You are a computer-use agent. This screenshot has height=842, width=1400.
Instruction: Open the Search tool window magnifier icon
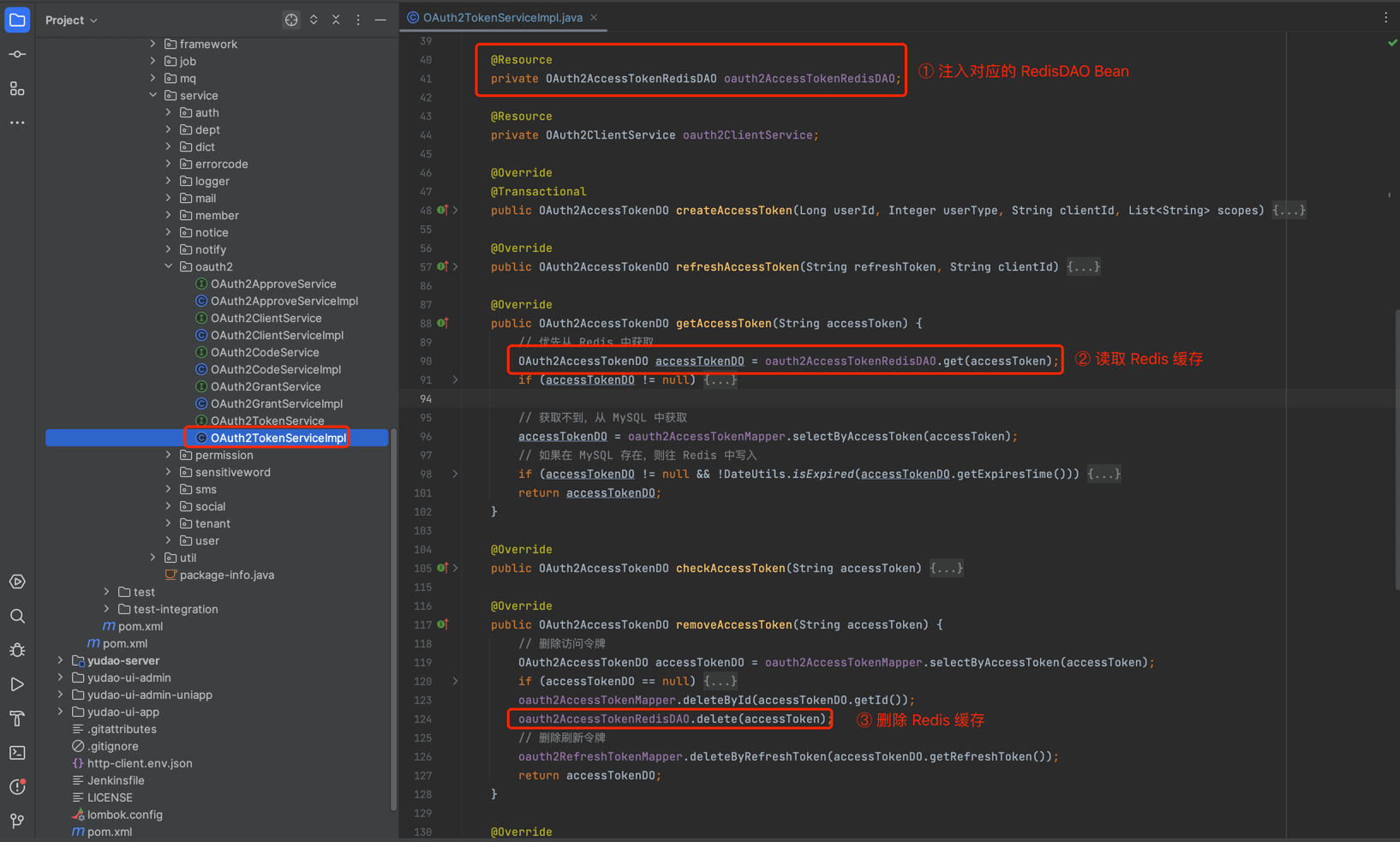pyautogui.click(x=17, y=616)
